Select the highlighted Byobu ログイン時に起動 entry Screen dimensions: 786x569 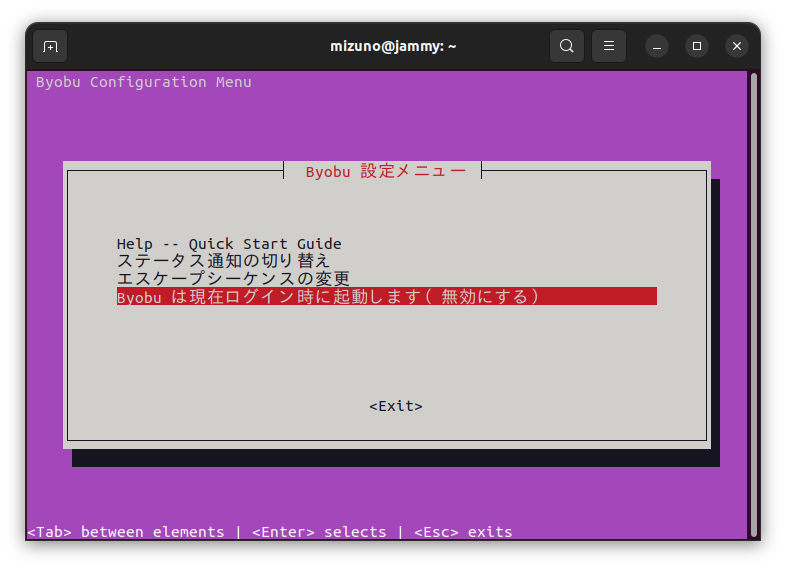(386, 296)
